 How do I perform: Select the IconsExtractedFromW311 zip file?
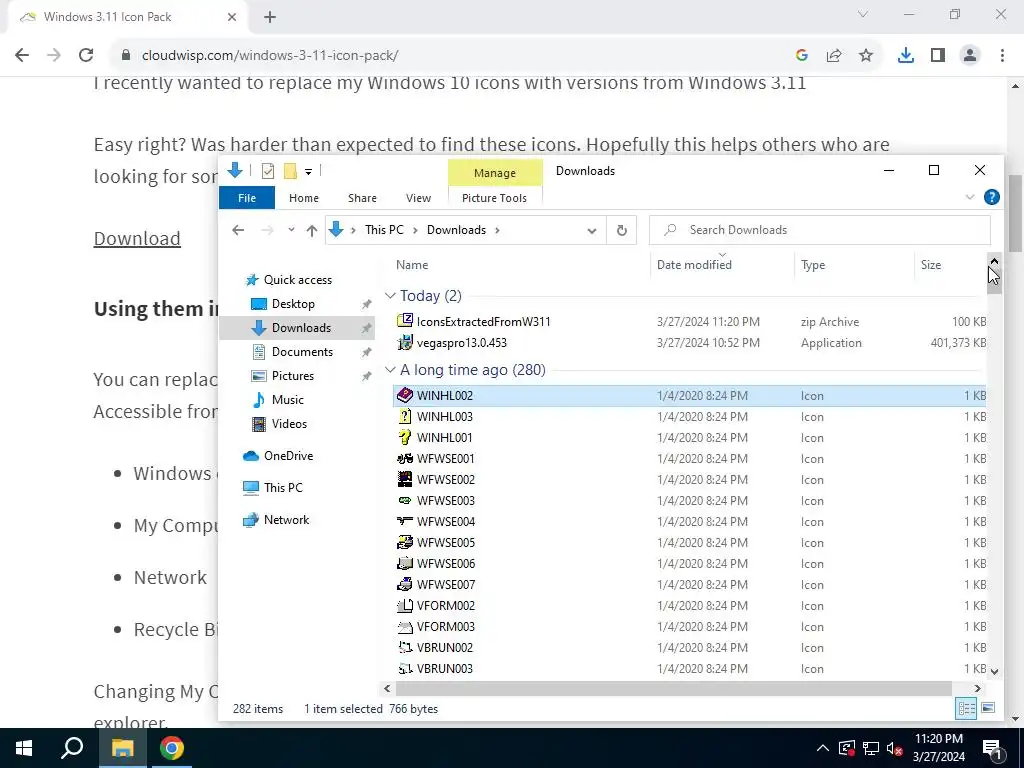(690, 322)
